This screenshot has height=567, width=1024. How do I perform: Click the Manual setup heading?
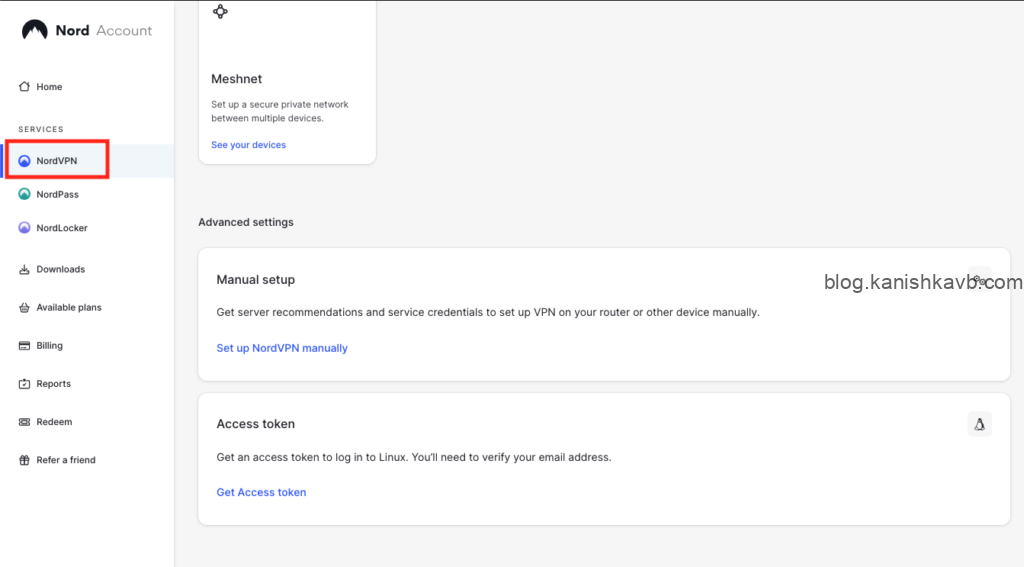pos(255,280)
